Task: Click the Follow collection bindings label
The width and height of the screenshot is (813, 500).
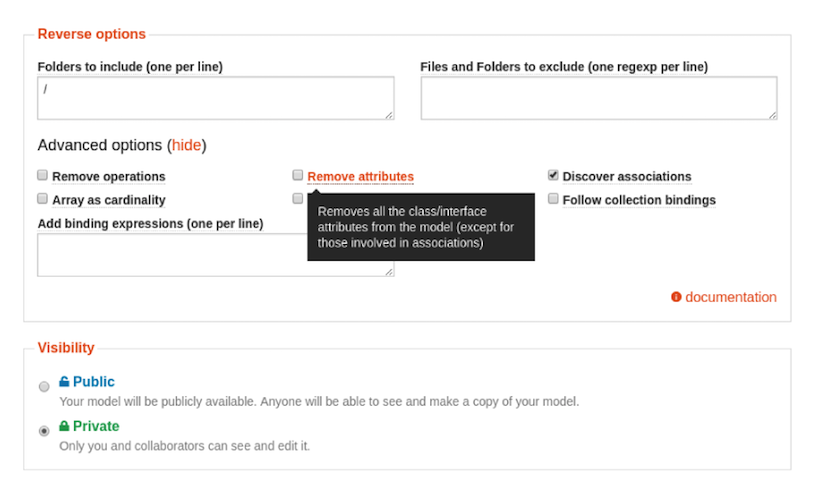Action: tap(639, 200)
